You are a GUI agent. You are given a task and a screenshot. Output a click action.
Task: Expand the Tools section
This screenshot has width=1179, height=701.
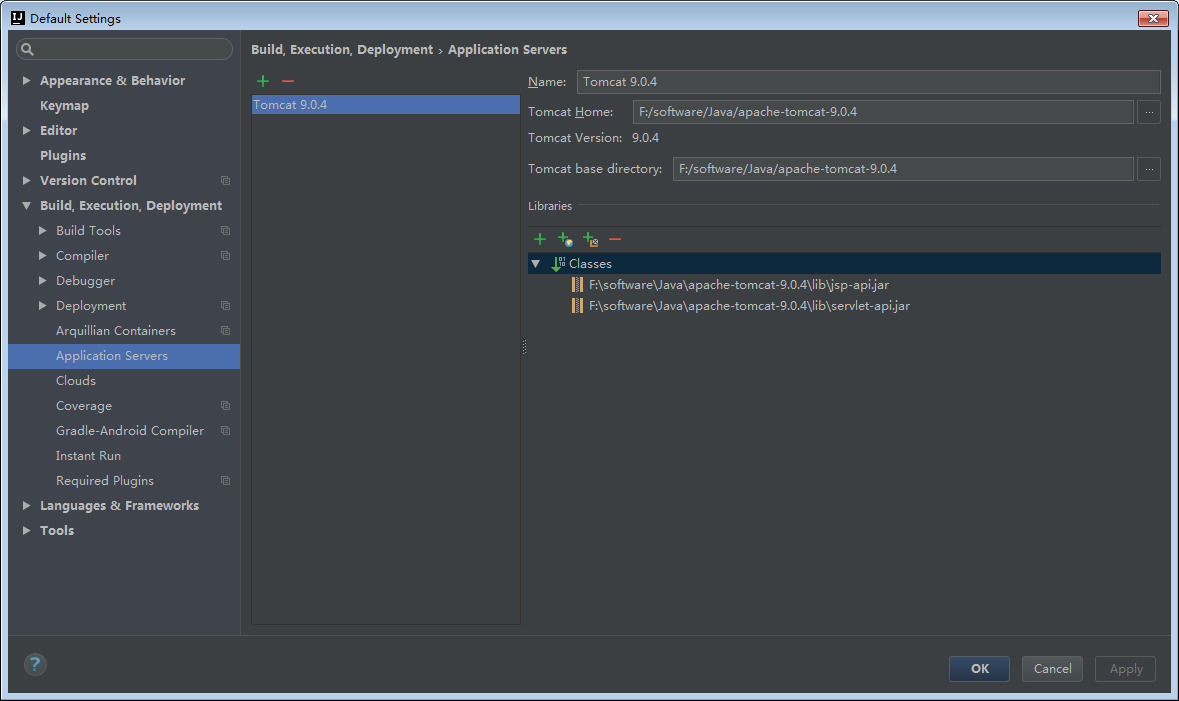(x=26, y=530)
